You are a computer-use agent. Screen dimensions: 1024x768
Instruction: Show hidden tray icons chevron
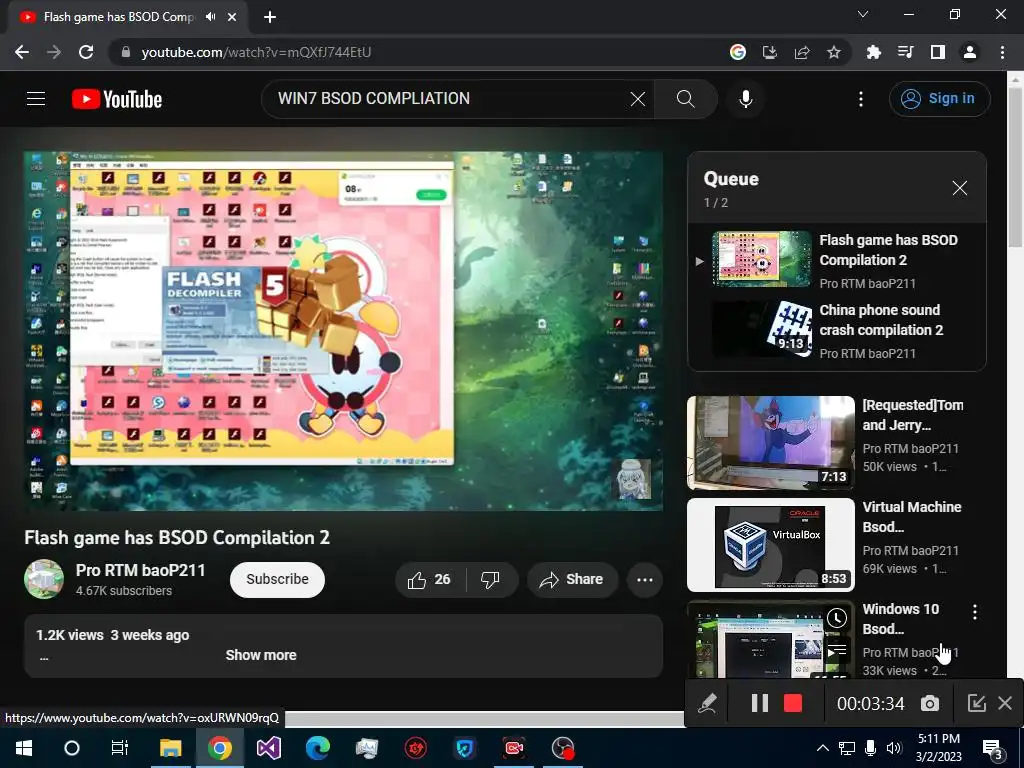coord(823,748)
